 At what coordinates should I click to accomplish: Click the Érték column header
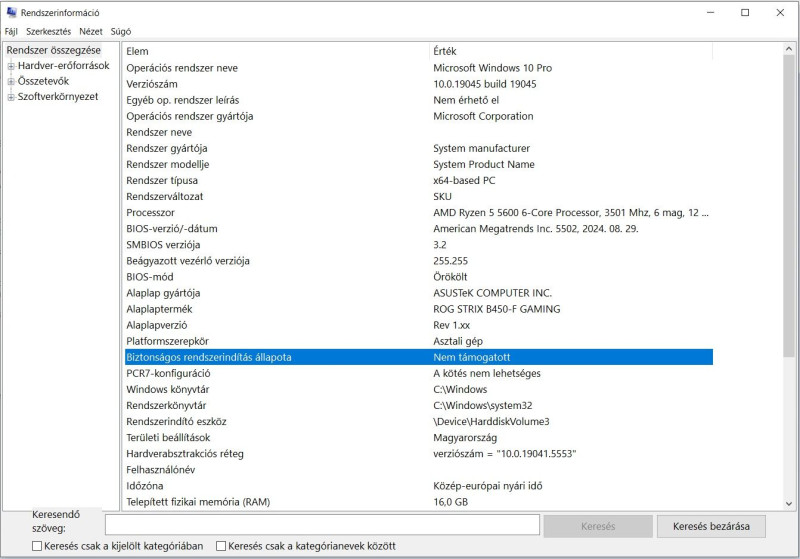click(571, 51)
